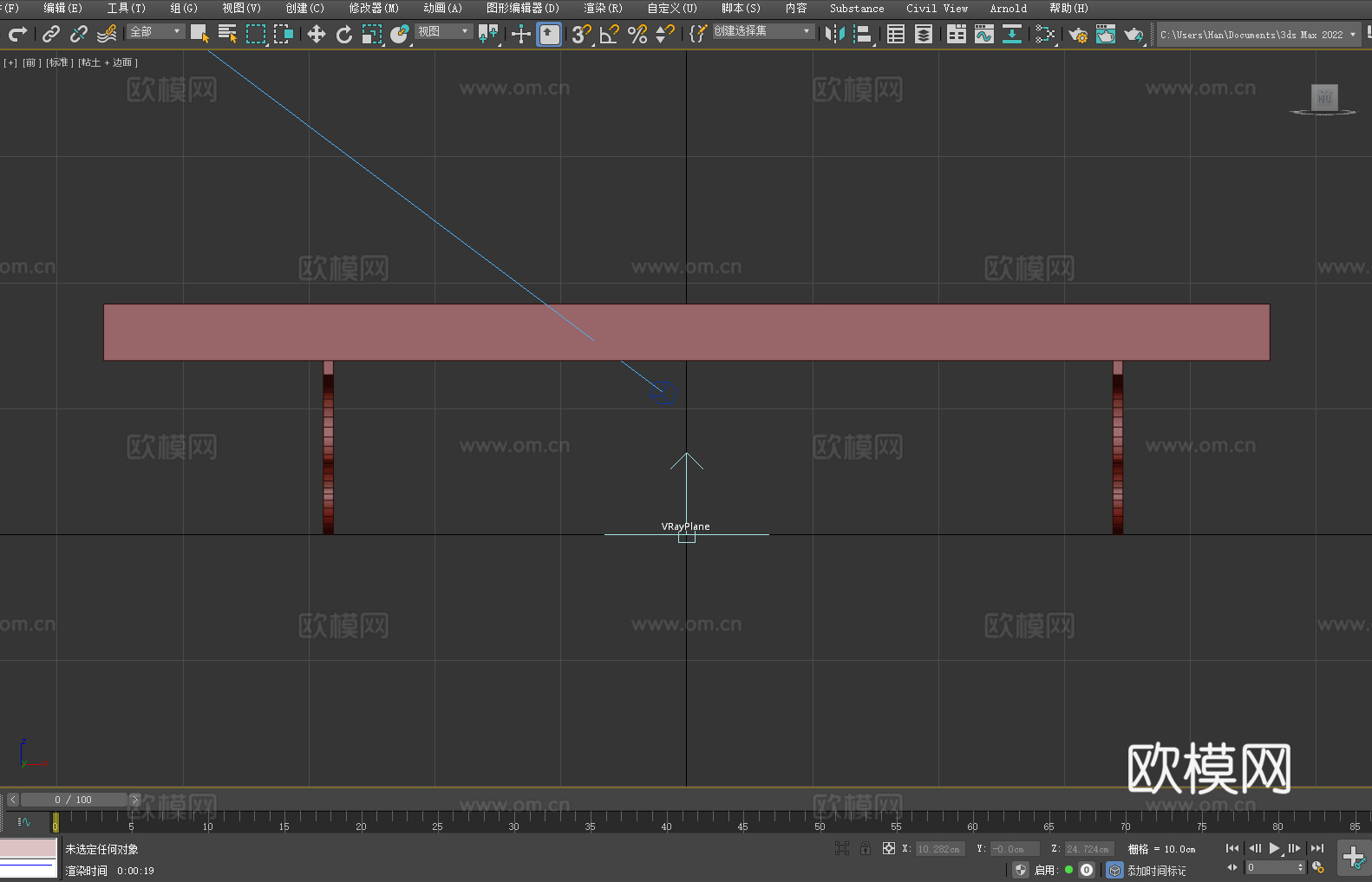Open the Arnold menu
This screenshot has width=1372, height=882.
1008,8
